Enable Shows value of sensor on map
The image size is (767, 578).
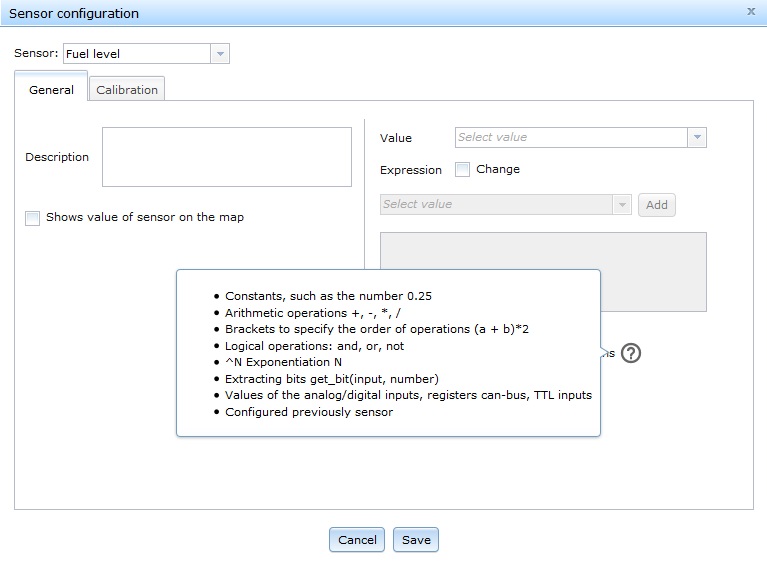(32, 218)
